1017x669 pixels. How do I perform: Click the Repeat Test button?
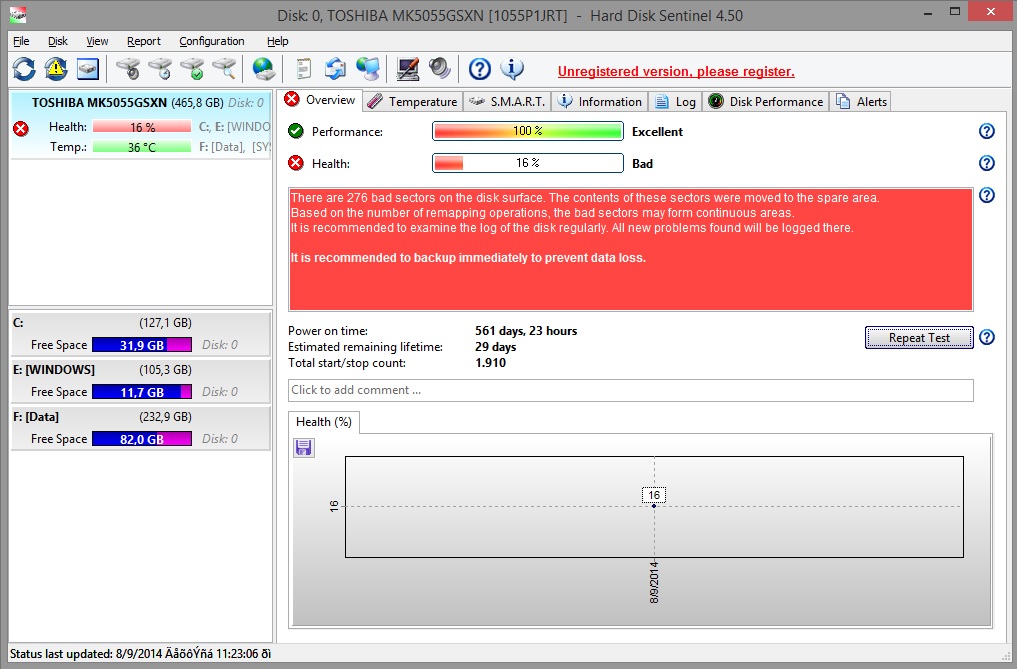click(x=919, y=337)
